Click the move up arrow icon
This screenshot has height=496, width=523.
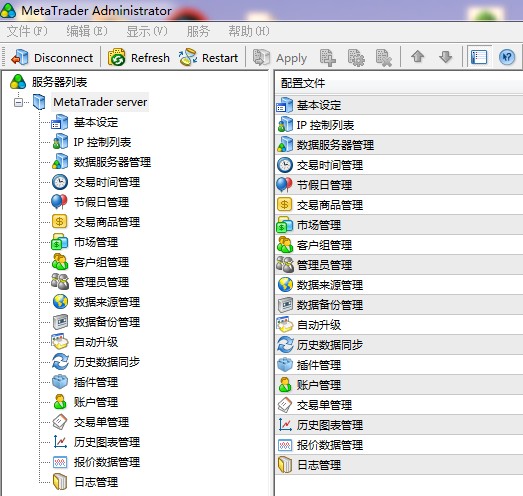417,57
